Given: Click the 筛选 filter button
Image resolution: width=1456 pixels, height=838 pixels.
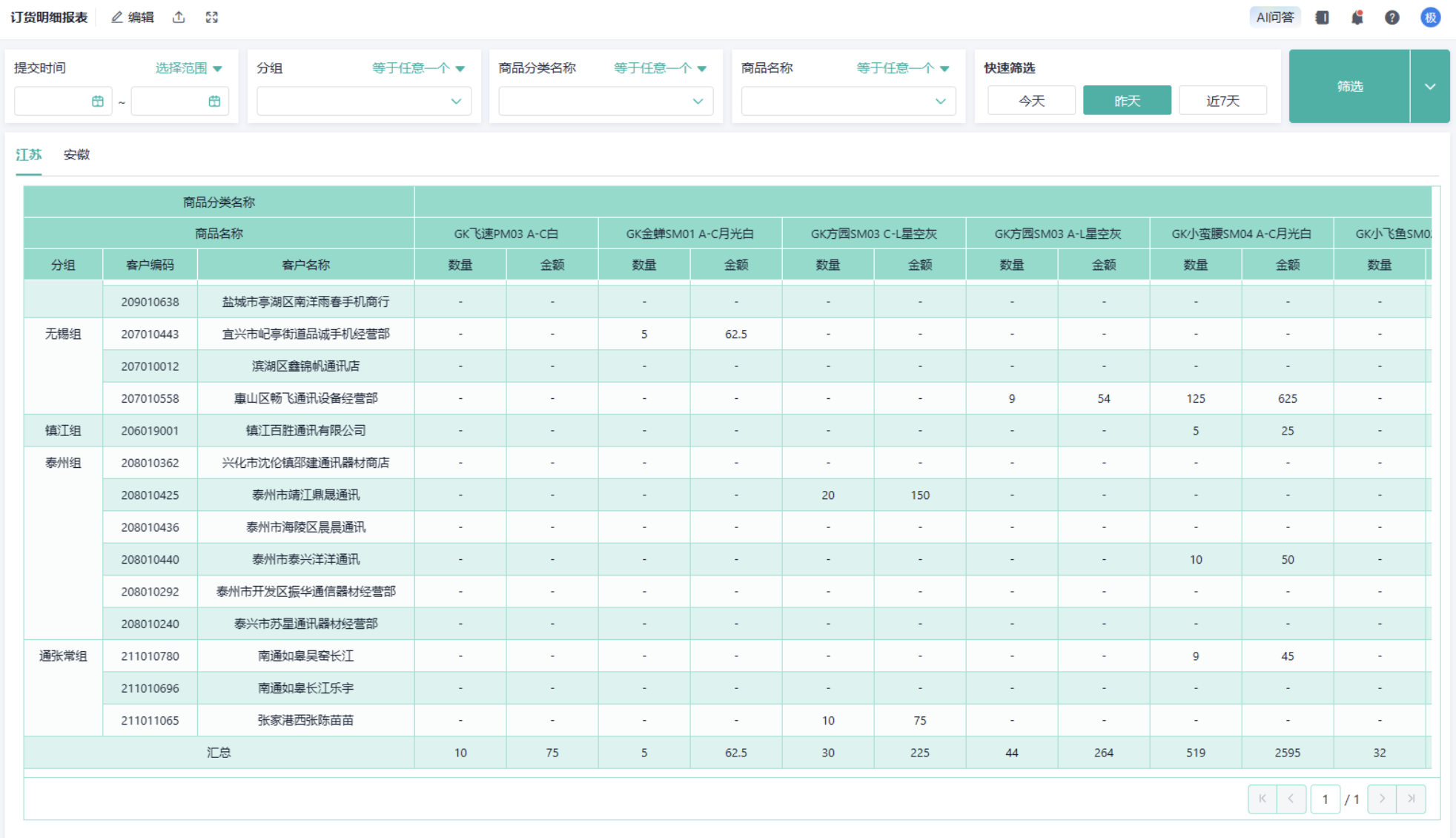Looking at the screenshot, I should pos(1349,86).
